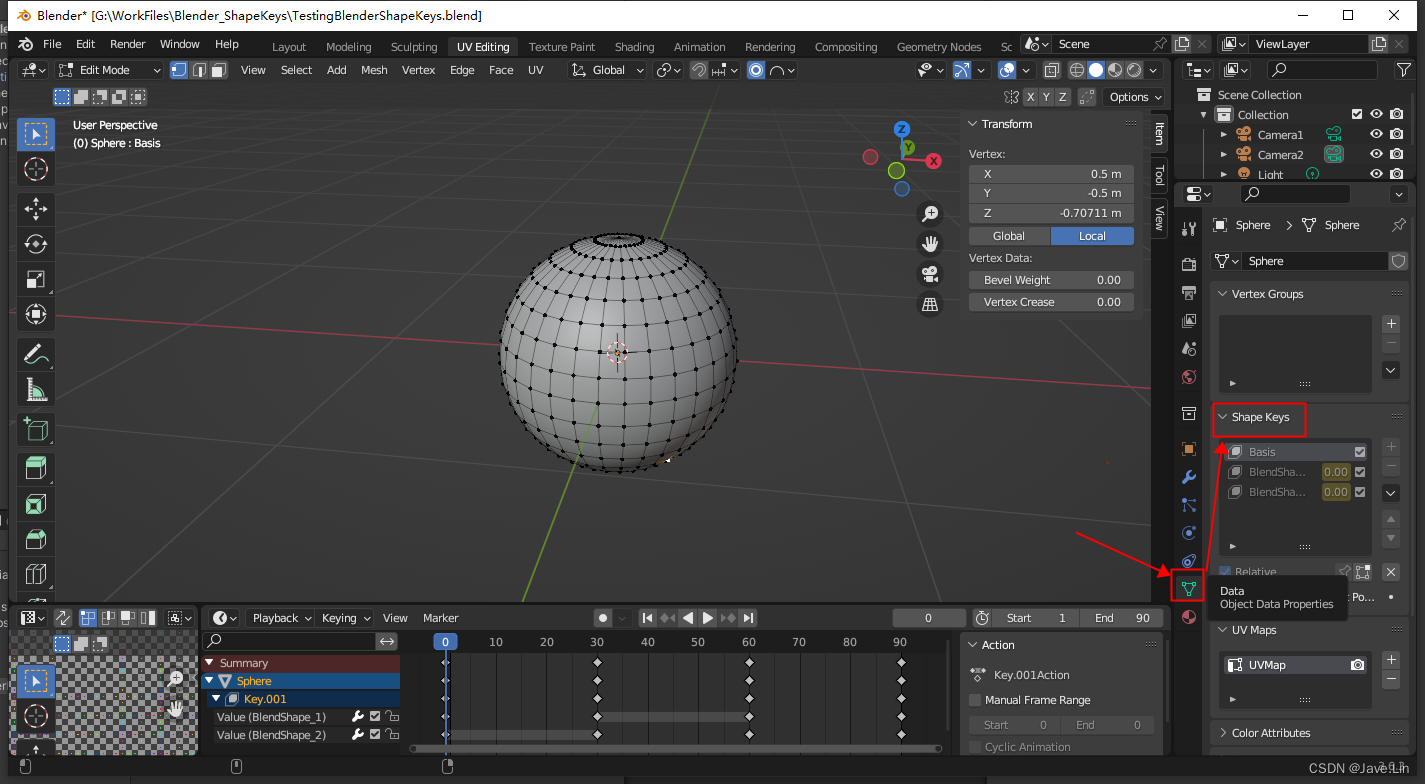
Task: Hide Camera2 with its eye icon
Action: pos(1376,155)
